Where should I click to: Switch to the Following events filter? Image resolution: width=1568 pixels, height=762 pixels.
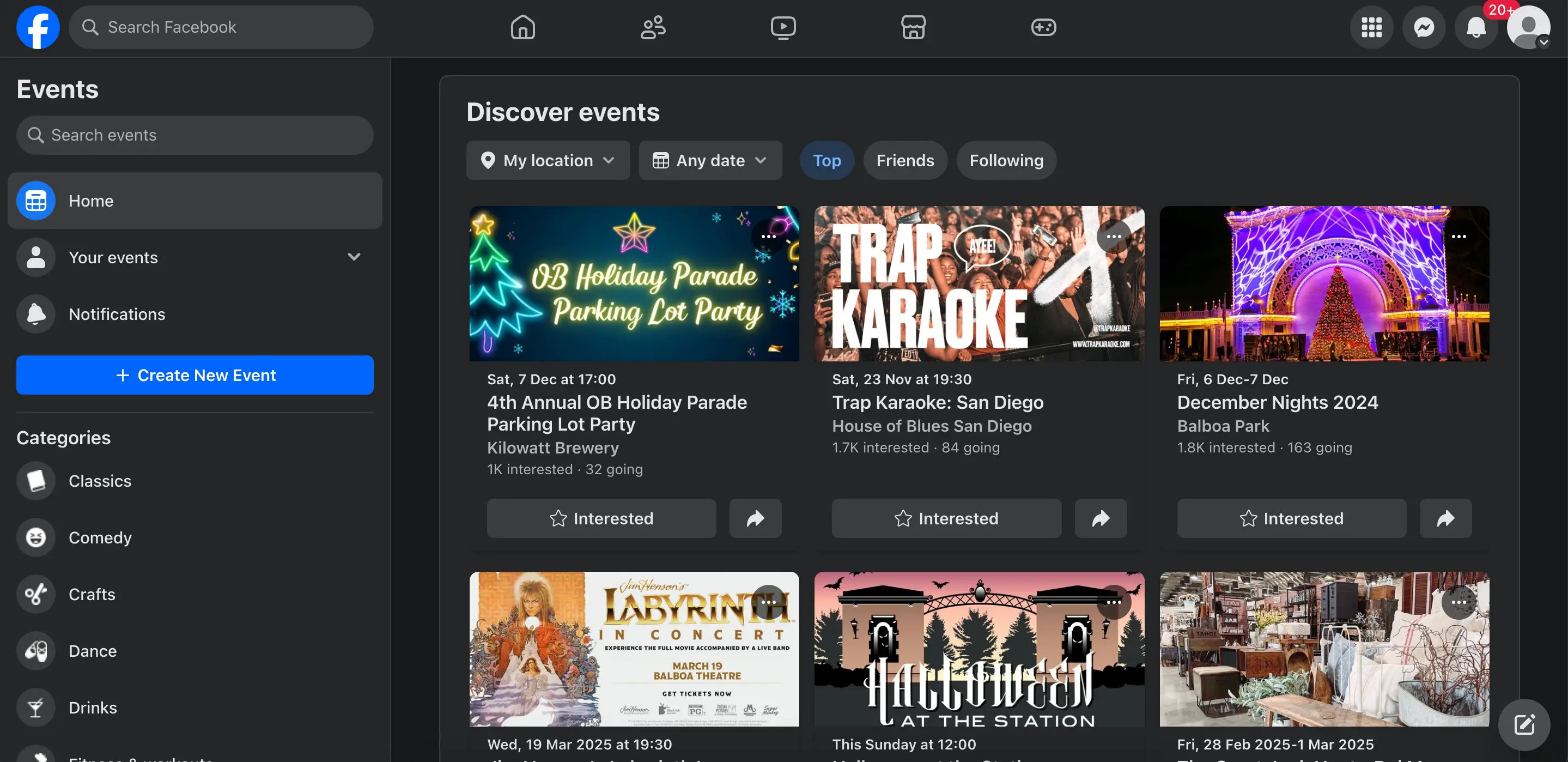[1006, 160]
